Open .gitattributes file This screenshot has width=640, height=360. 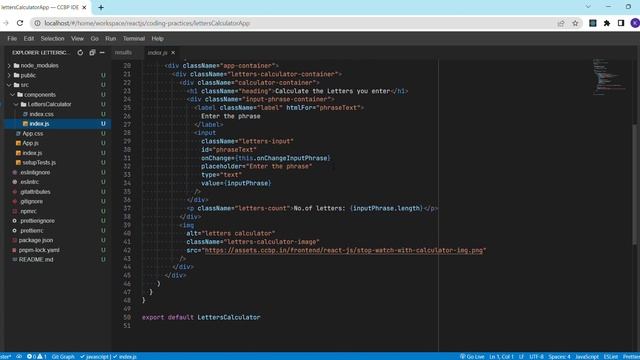pyautogui.click(x=36, y=192)
